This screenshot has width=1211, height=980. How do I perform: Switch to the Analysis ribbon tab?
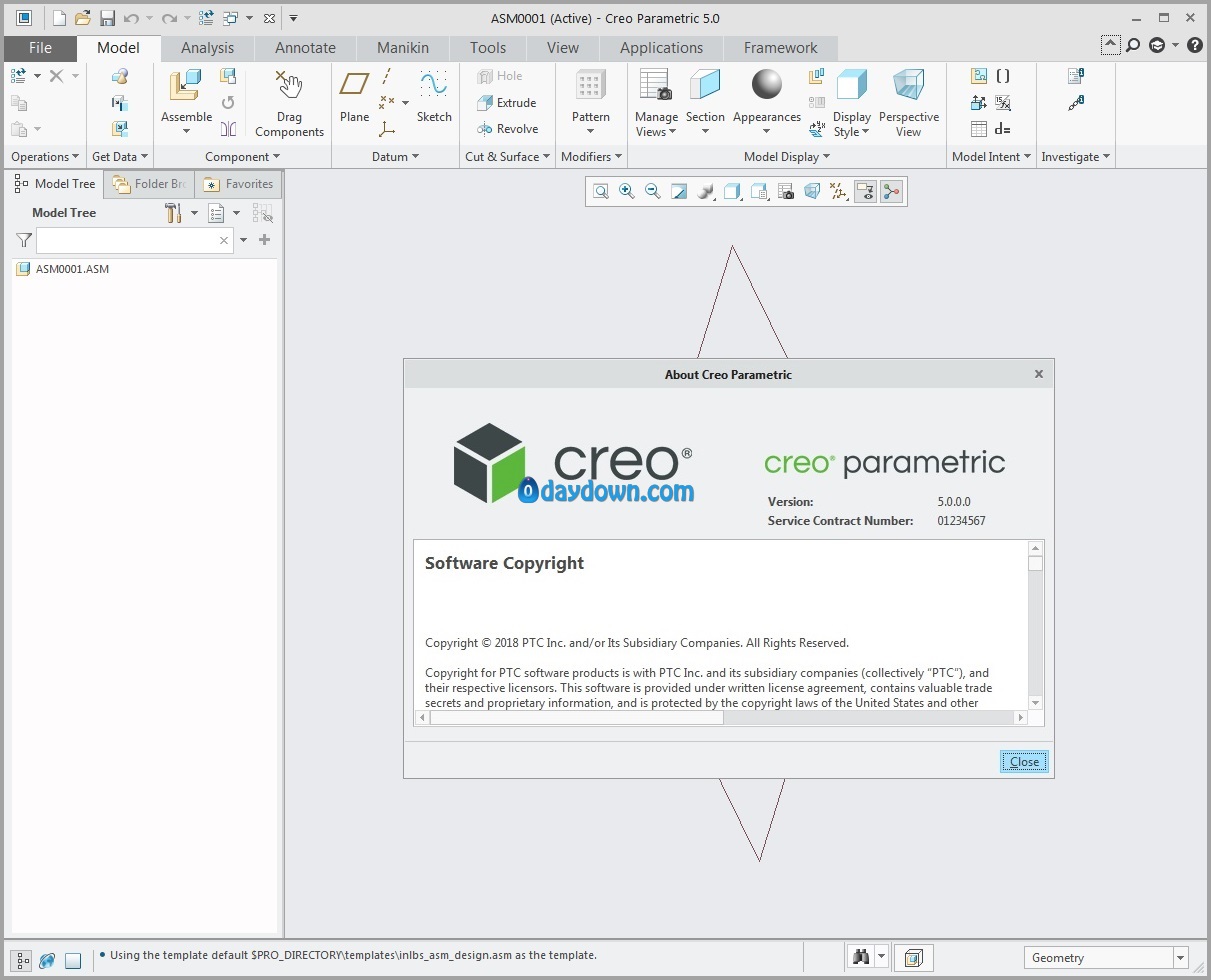coord(207,48)
